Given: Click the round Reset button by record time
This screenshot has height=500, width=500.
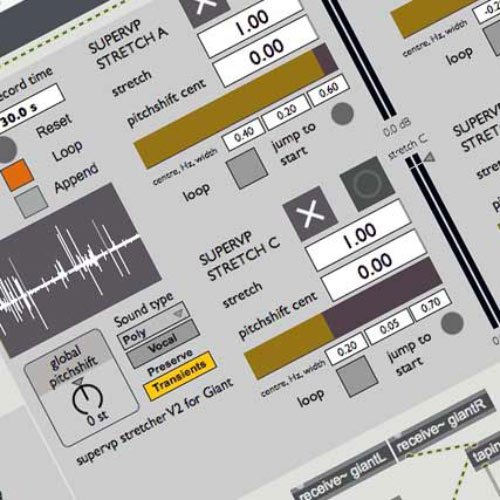Looking at the screenshot, I should pyautogui.click(x=6, y=149).
